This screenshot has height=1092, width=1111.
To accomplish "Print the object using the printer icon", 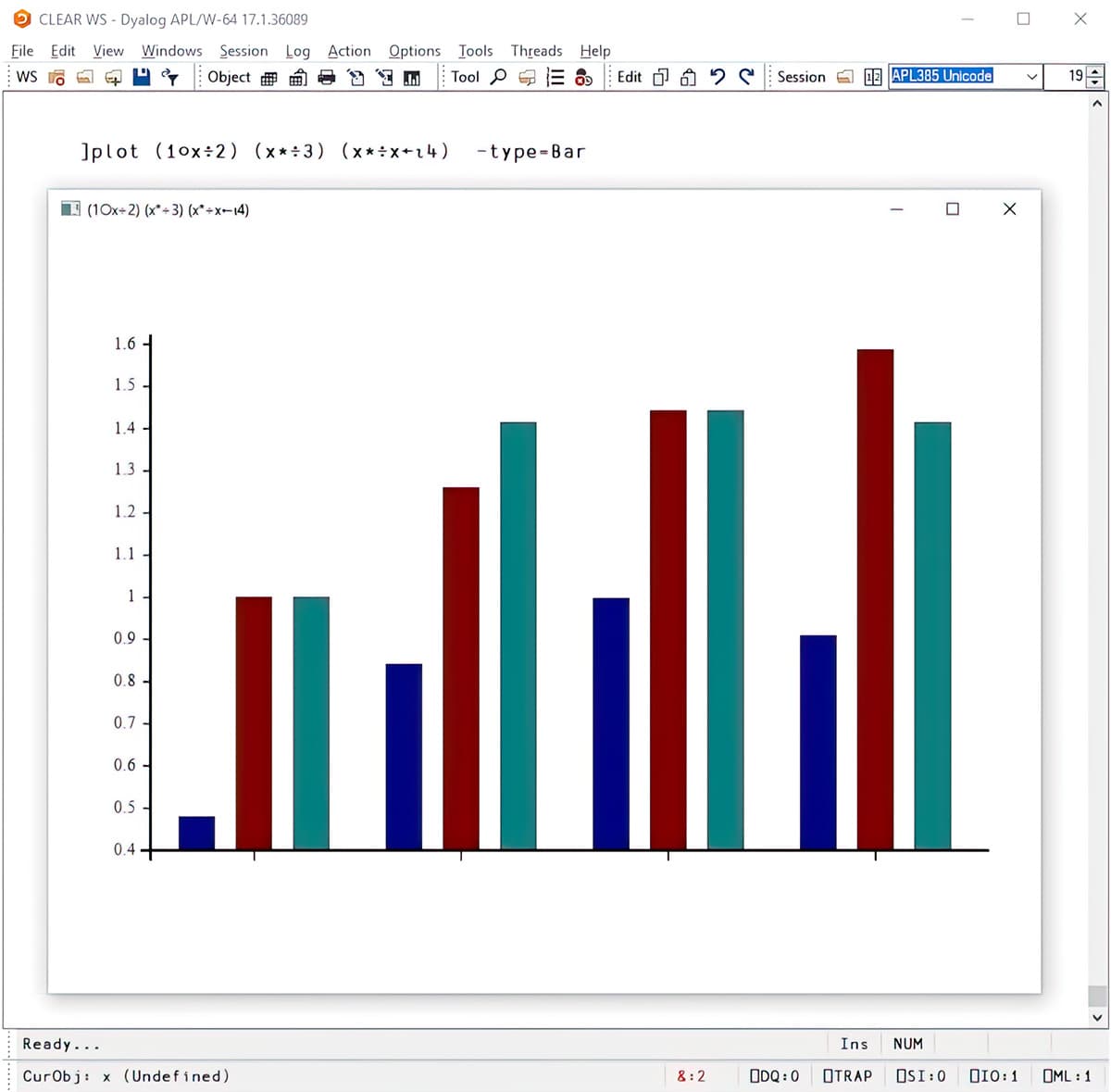I will click(326, 78).
